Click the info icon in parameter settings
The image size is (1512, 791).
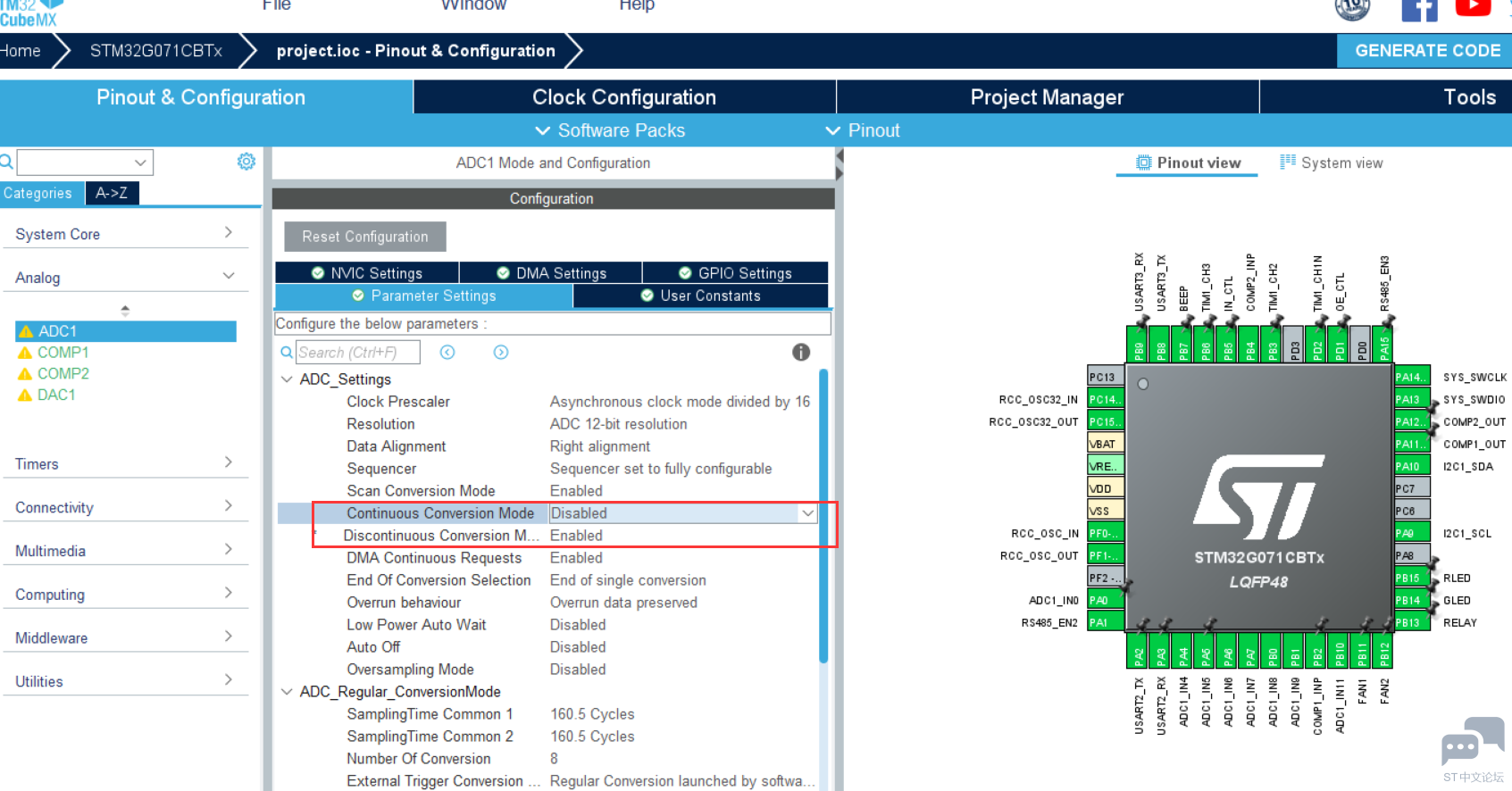pos(800,353)
